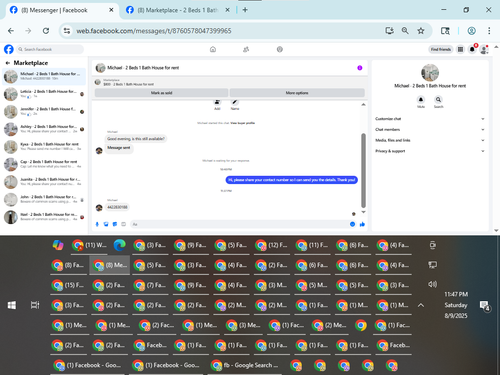Open the Facebook Home icon in top navigation

(213, 49)
